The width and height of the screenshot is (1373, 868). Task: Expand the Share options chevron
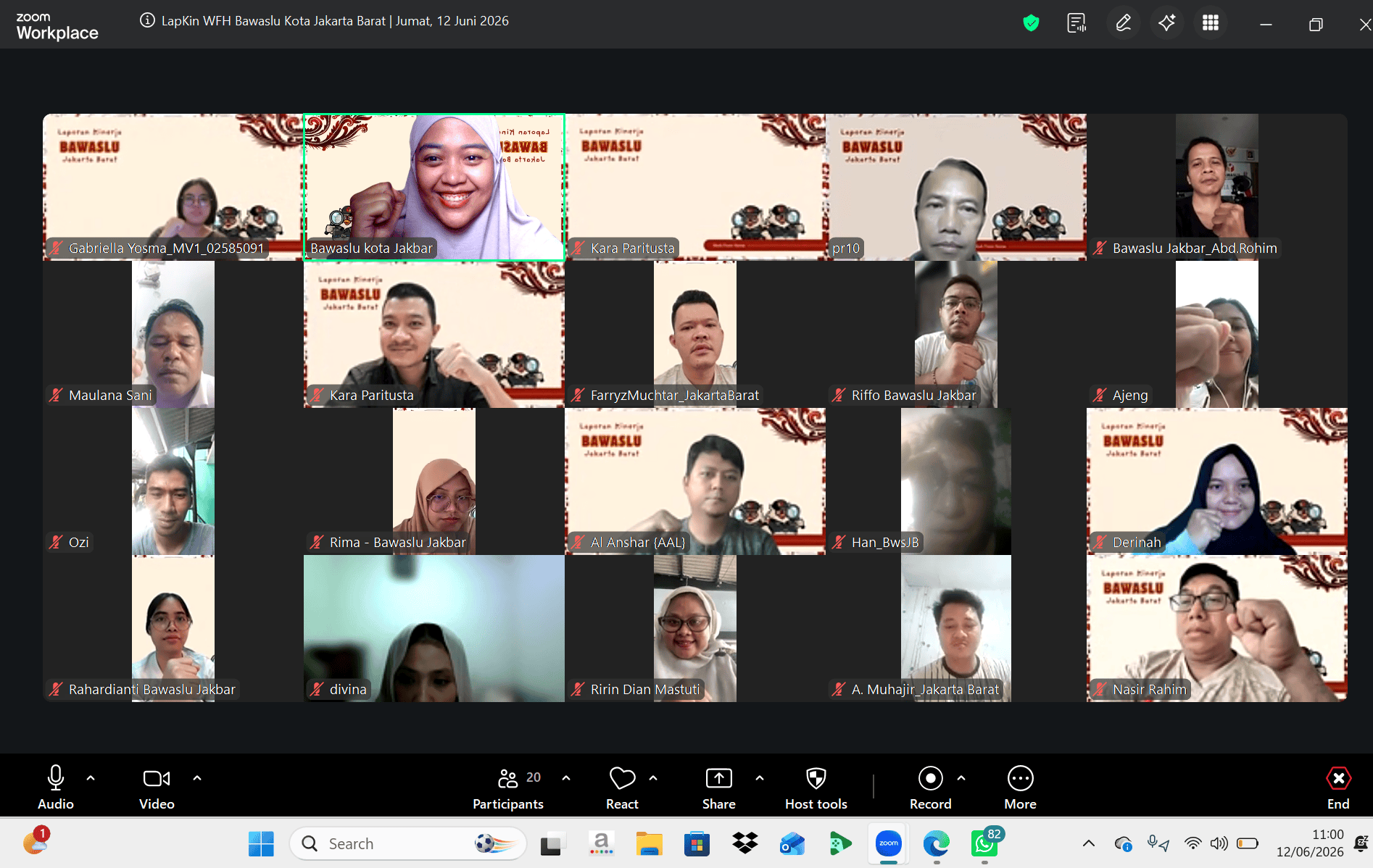760,778
